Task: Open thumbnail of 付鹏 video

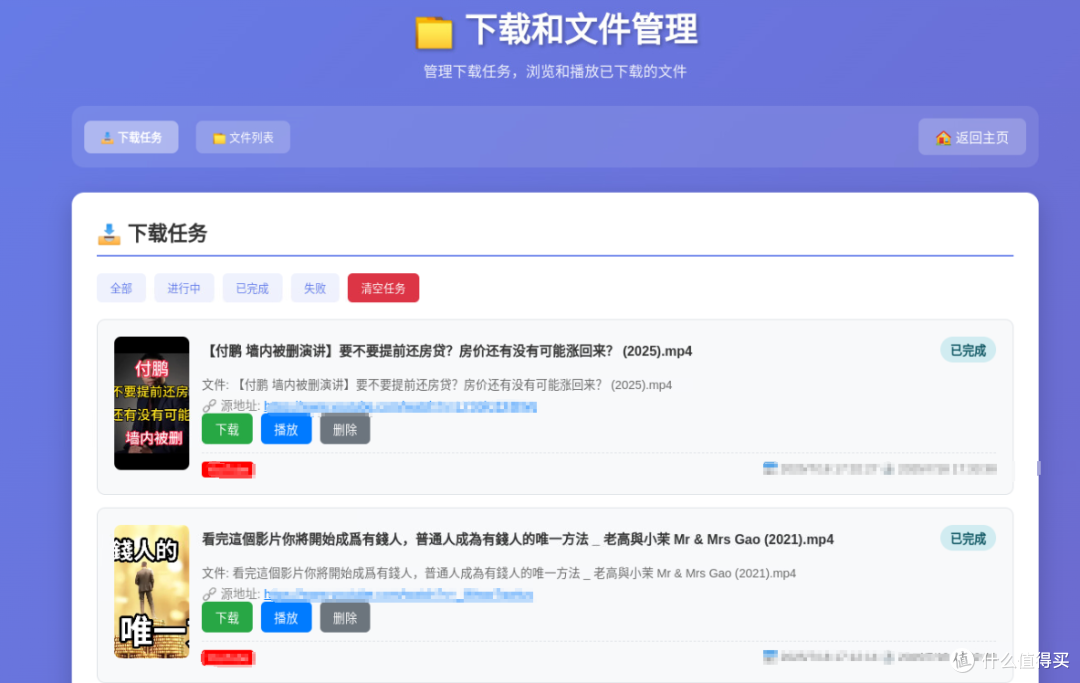Action: [x=152, y=403]
